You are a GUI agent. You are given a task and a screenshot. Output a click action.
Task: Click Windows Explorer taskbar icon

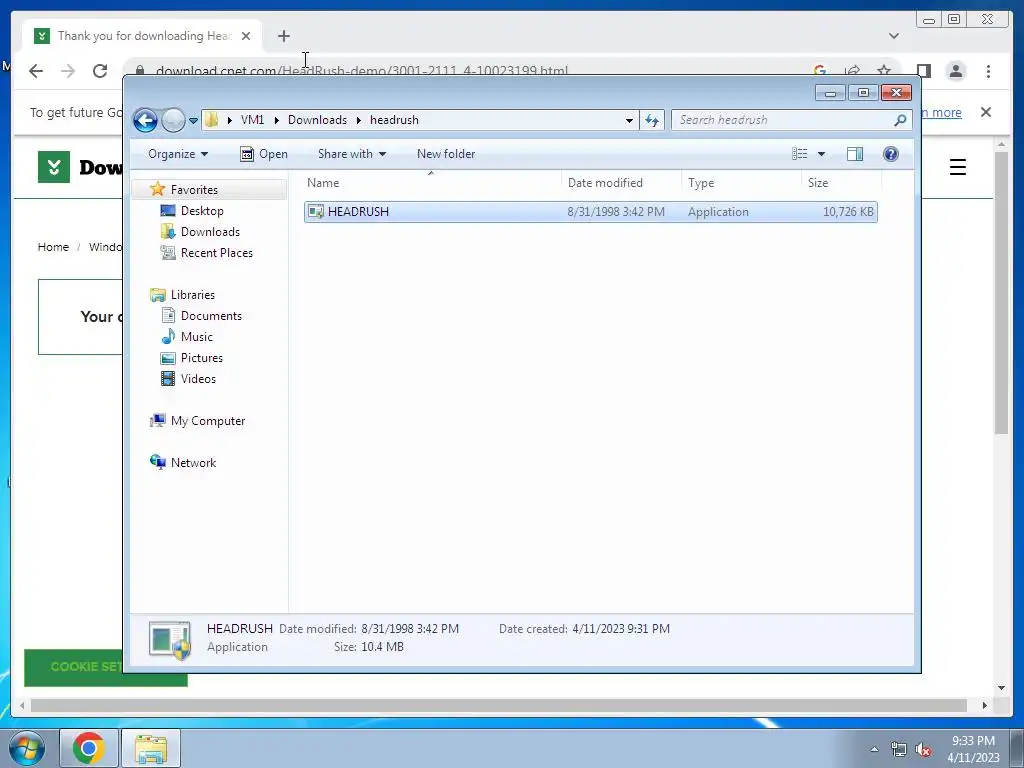[x=151, y=748]
